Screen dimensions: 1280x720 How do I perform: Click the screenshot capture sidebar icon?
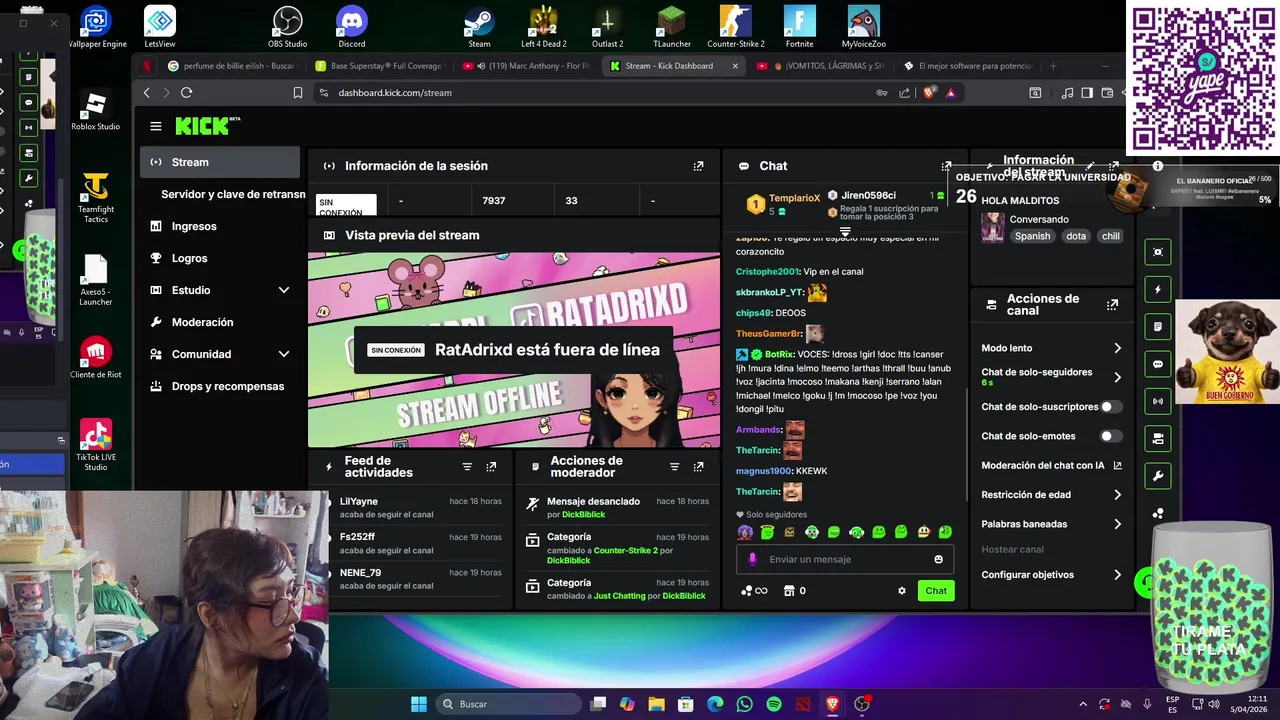[x=1158, y=253]
